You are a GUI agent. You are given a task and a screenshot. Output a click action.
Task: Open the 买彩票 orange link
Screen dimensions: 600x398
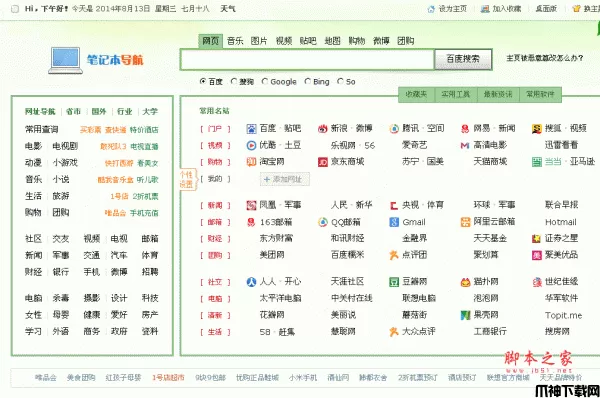[91, 130]
